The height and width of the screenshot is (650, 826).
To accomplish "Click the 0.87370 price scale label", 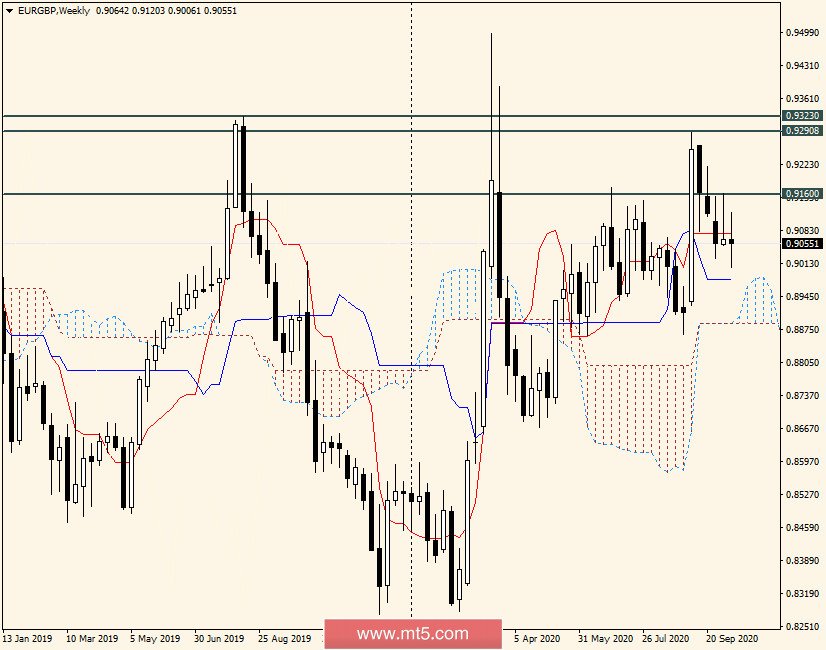I will [803, 396].
